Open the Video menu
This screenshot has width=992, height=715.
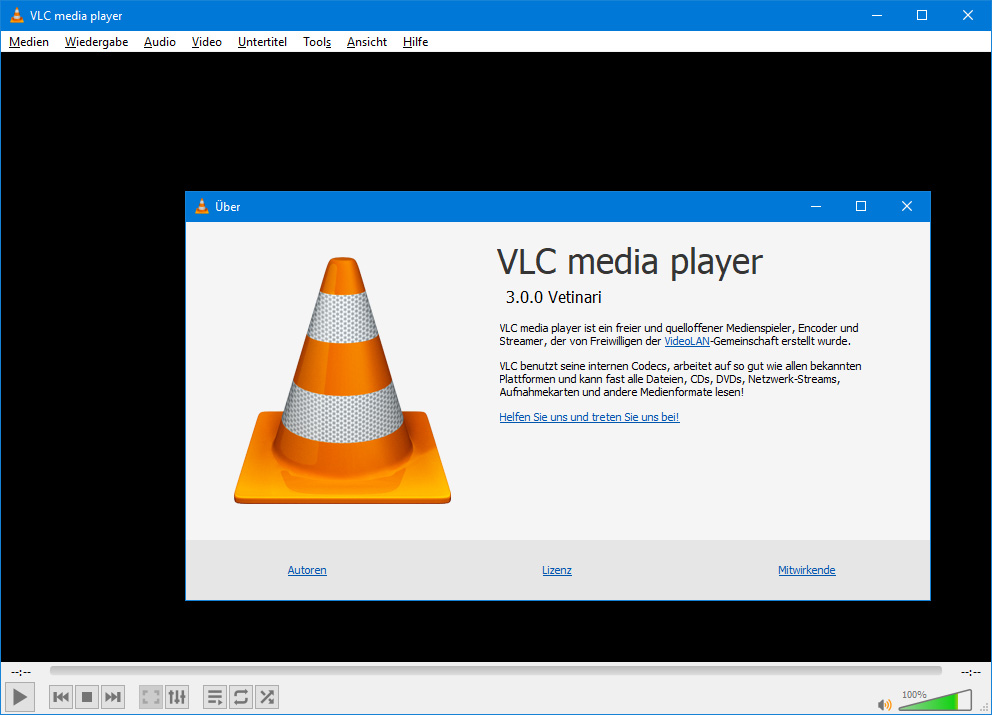click(207, 42)
